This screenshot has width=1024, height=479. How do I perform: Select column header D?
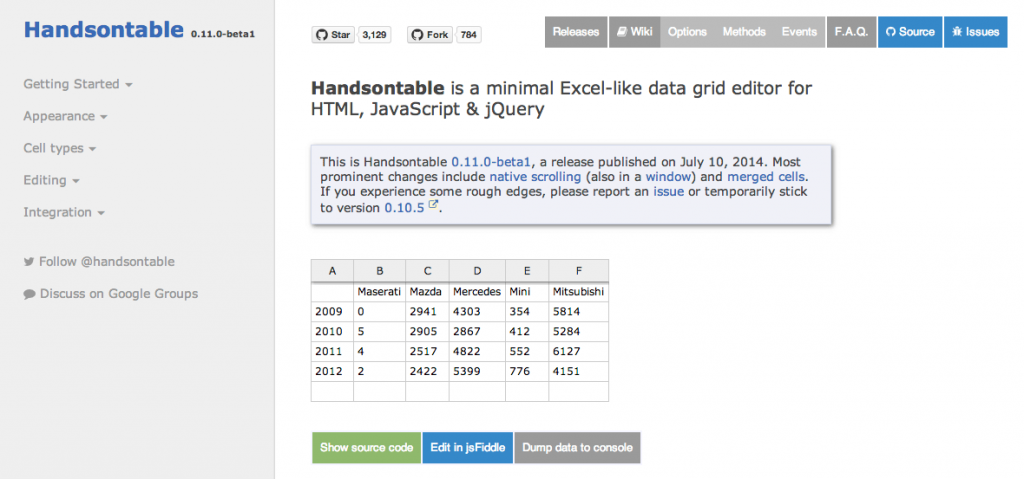[x=477, y=271]
